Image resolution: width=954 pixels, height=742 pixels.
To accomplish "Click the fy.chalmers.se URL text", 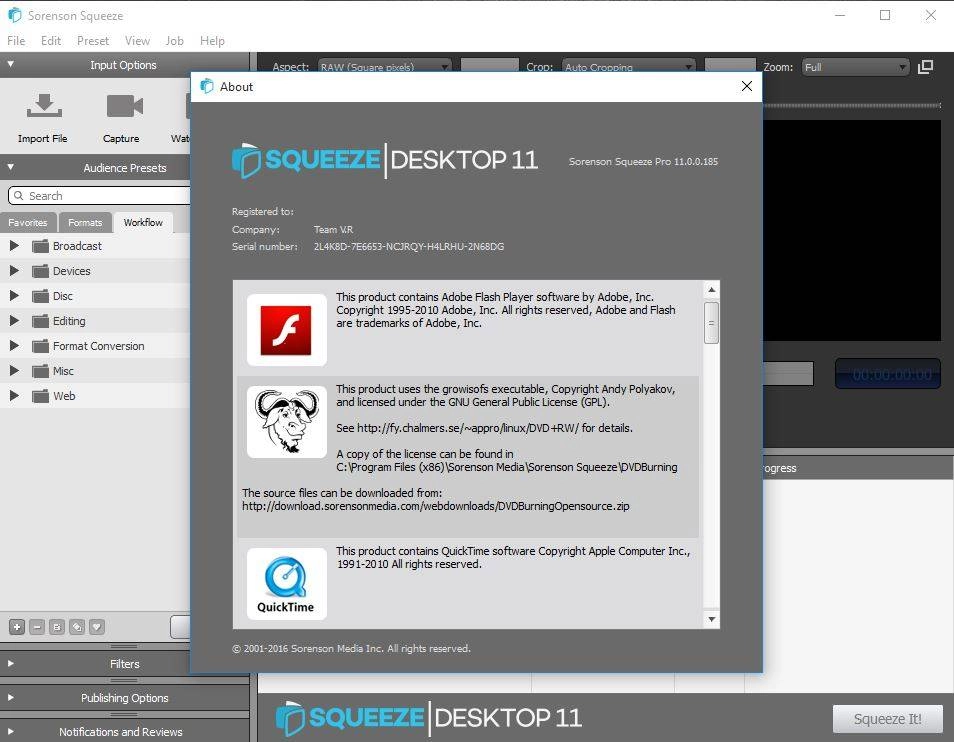I will tap(468, 428).
